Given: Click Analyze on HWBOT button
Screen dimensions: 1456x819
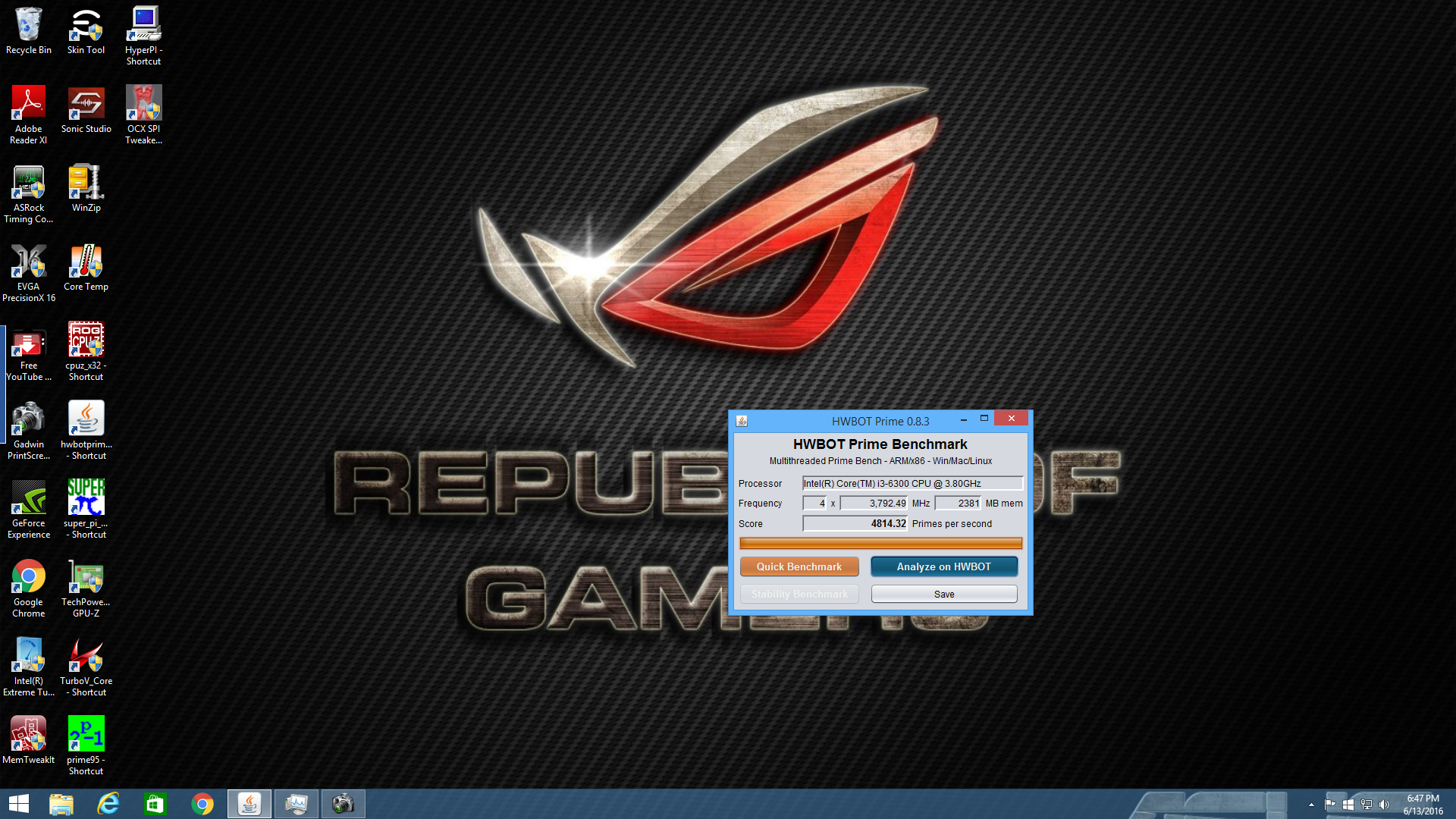Looking at the screenshot, I should click(x=944, y=566).
